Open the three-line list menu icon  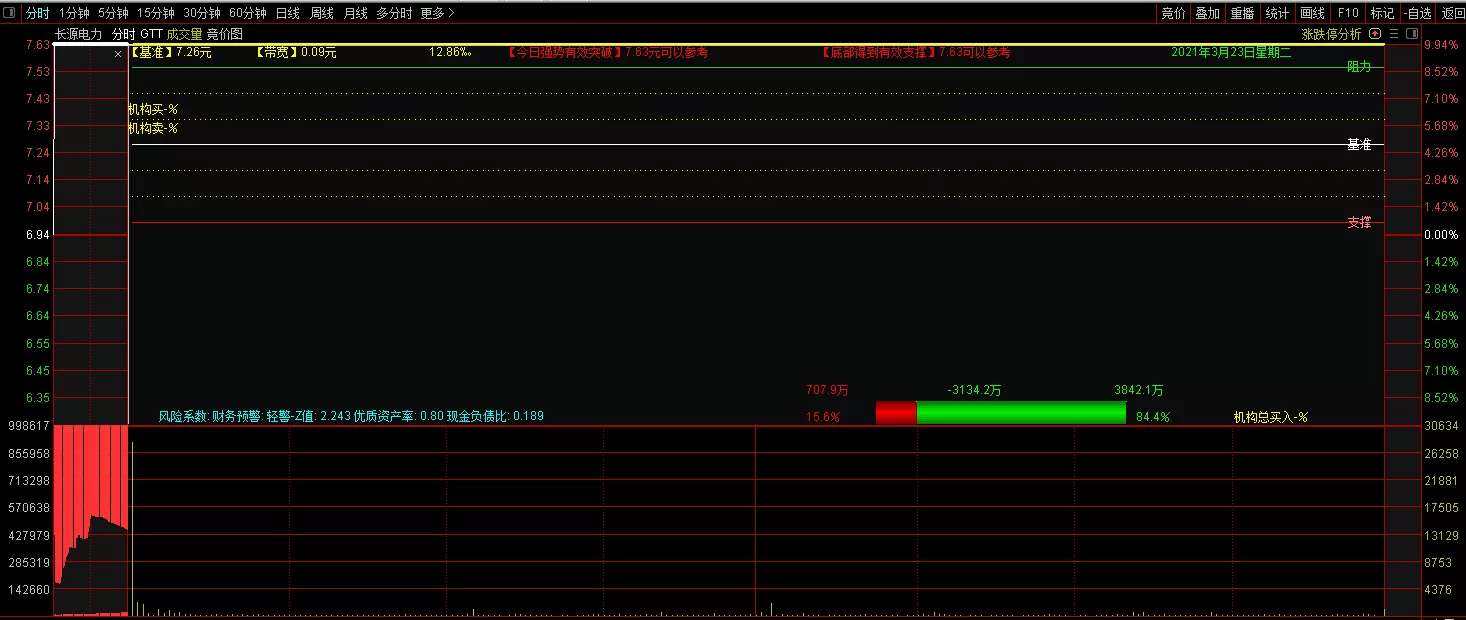pos(1394,33)
